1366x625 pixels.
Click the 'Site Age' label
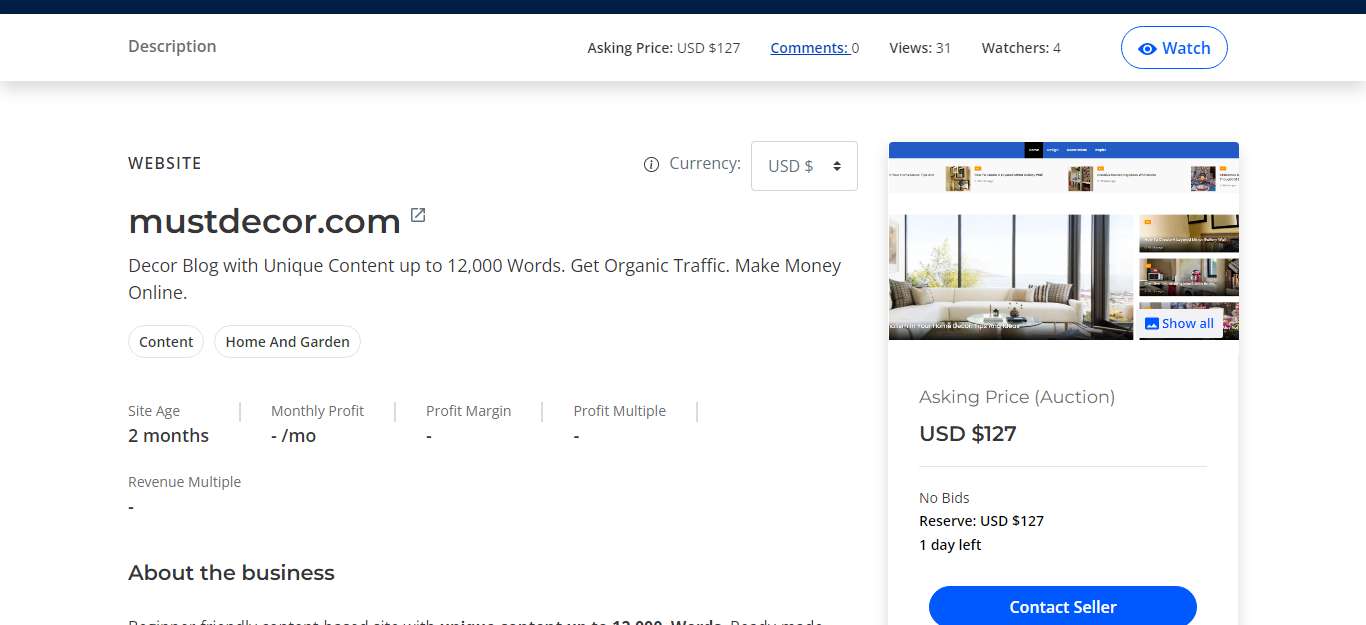(x=154, y=411)
